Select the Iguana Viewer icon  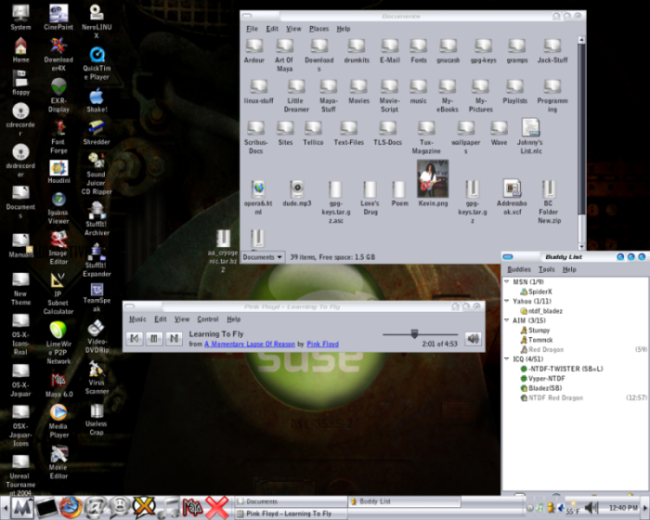pyautogui.click(x=58, y=199)
